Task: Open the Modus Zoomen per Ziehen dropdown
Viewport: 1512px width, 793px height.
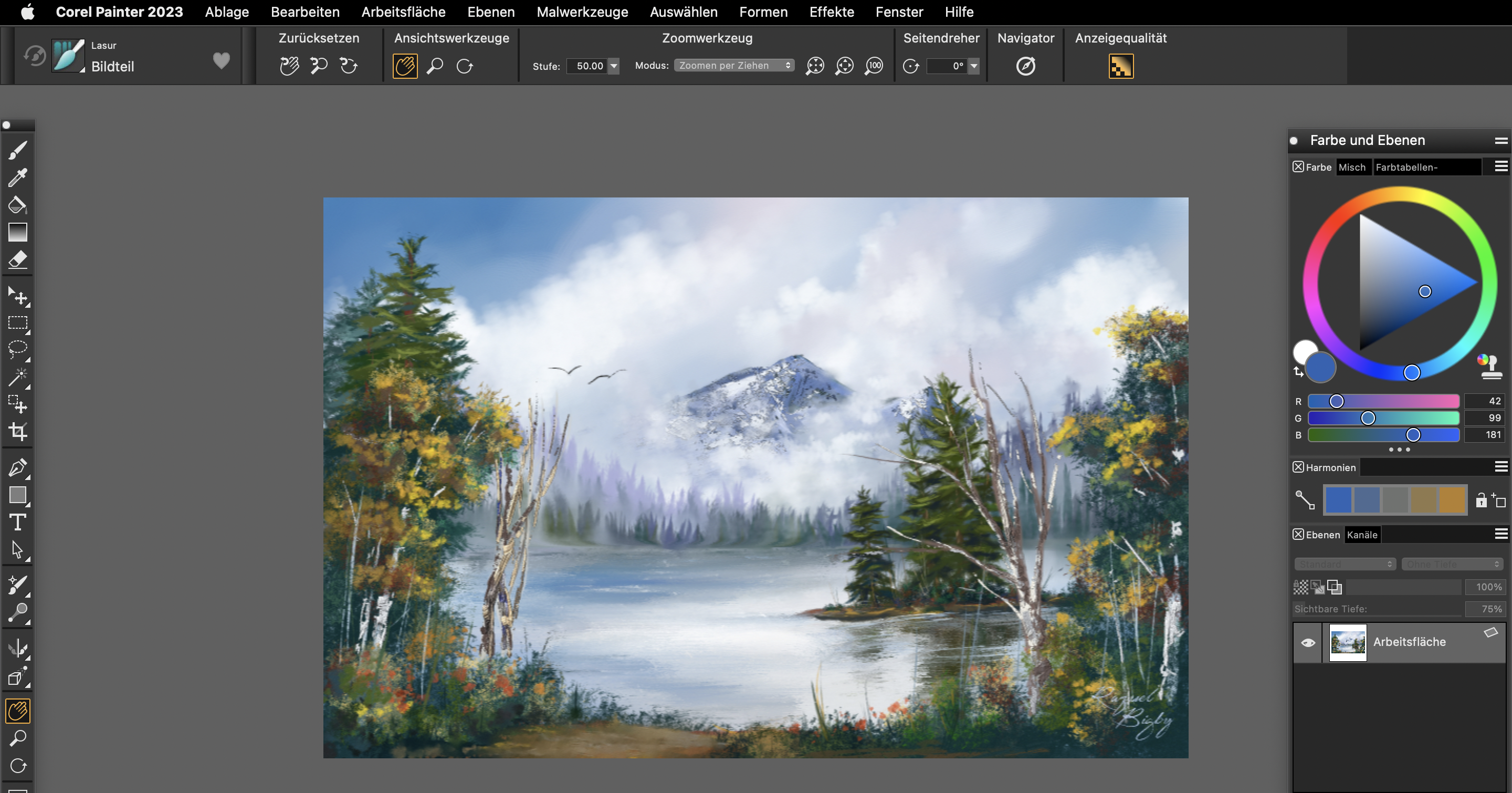Action: pos(734,66)
